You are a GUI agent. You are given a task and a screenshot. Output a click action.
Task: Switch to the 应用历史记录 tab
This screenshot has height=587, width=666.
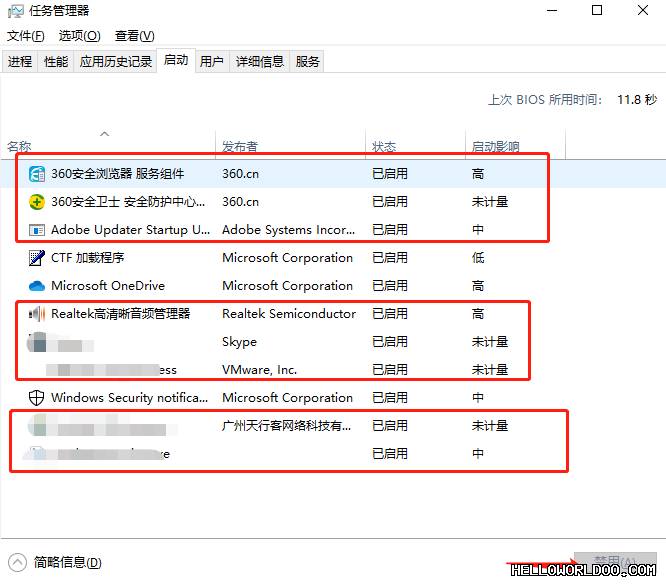click(116, 62)
